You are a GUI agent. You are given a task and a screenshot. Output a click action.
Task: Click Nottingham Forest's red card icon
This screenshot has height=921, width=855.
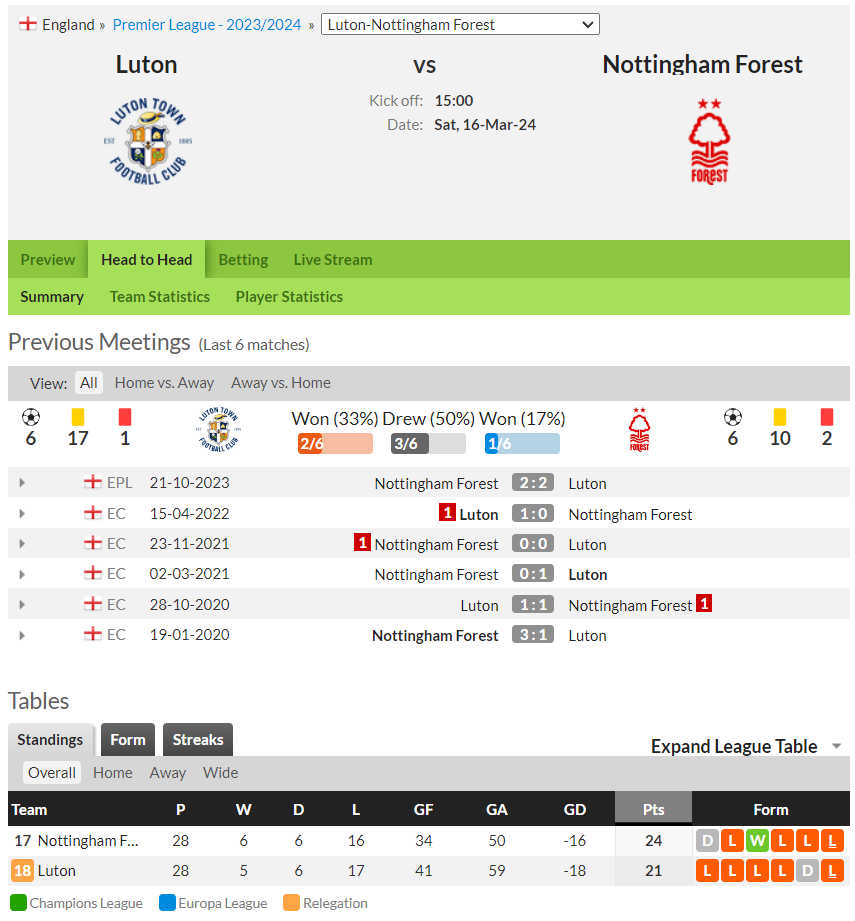click(827, 417)
